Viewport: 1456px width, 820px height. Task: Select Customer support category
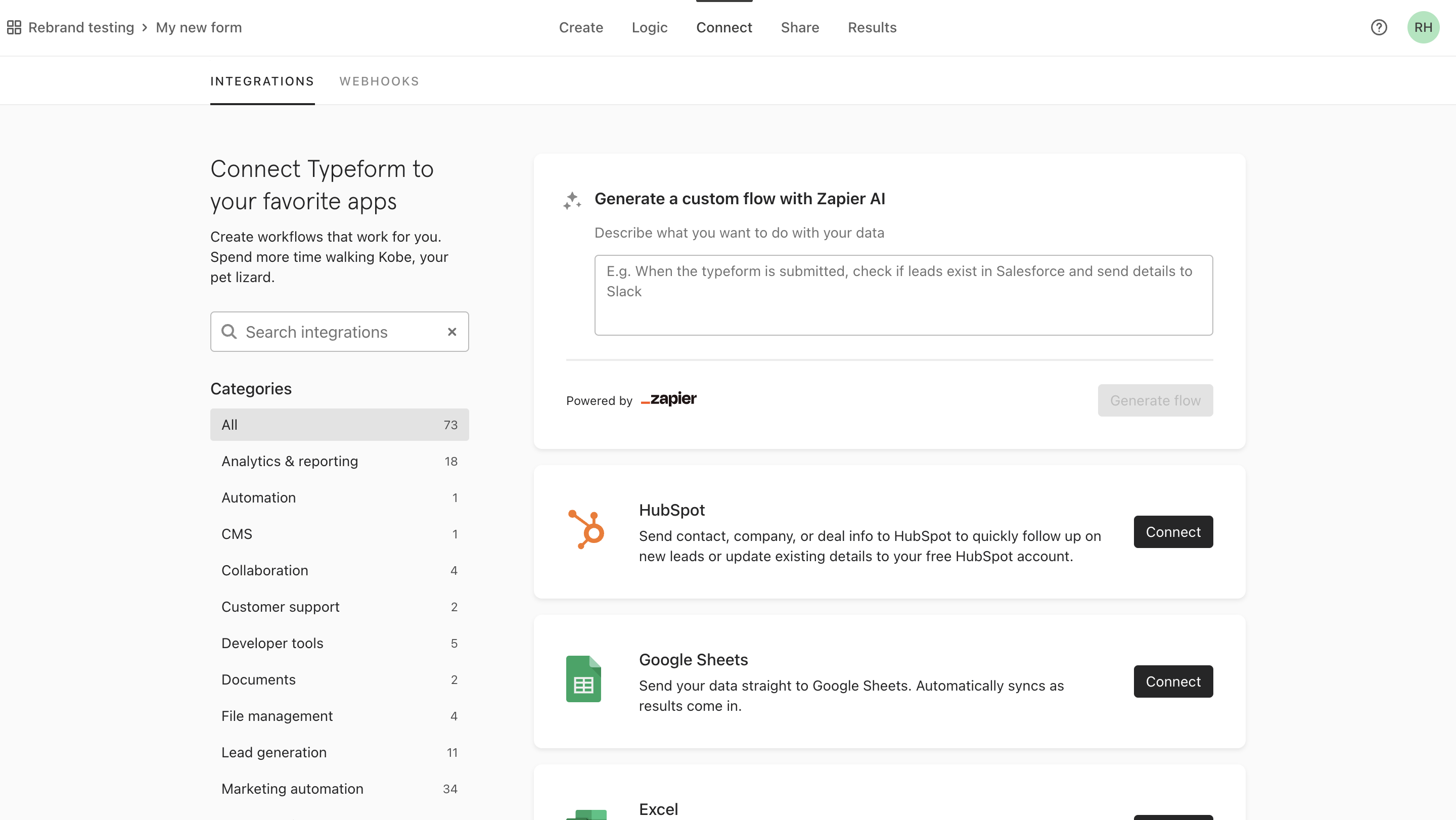[340, 607]
